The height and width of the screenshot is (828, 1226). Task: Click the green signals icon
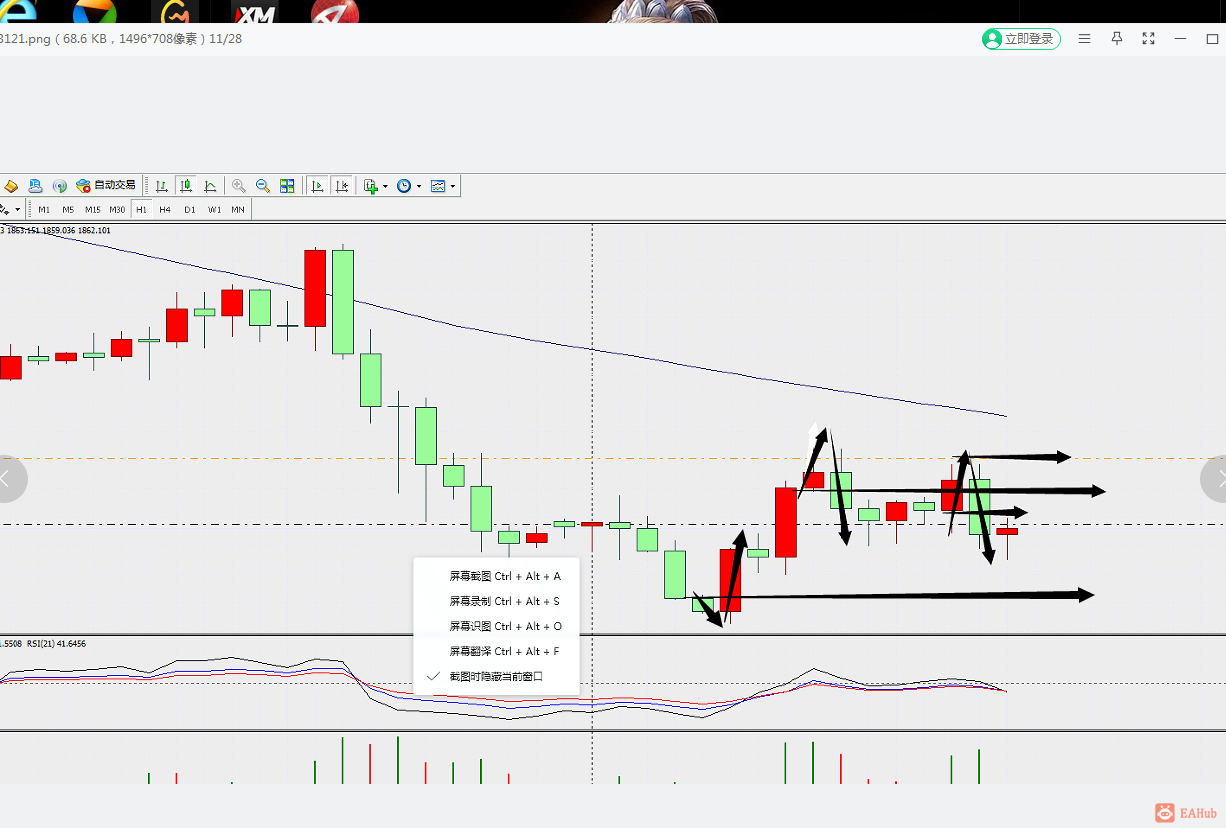(x=60, y=186)
